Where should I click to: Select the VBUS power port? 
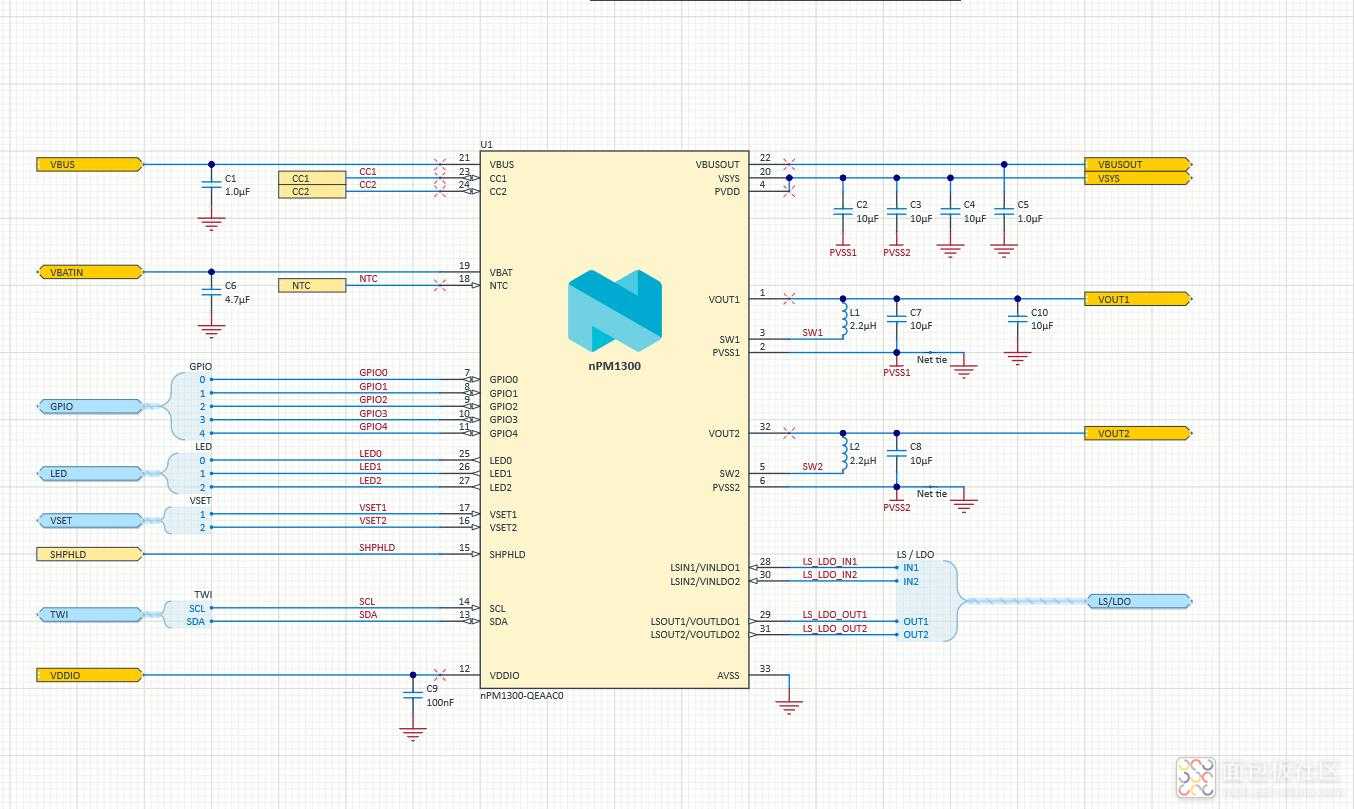click(90, 164)
